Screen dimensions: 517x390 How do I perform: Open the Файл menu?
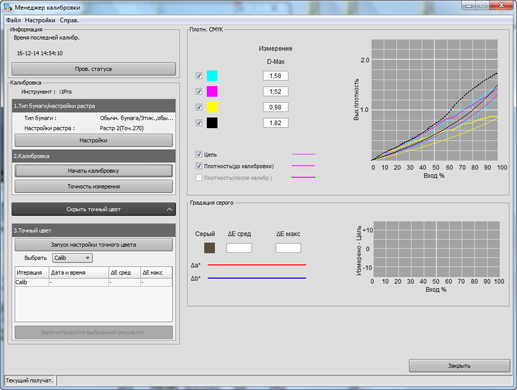click(x=13, y=20)
